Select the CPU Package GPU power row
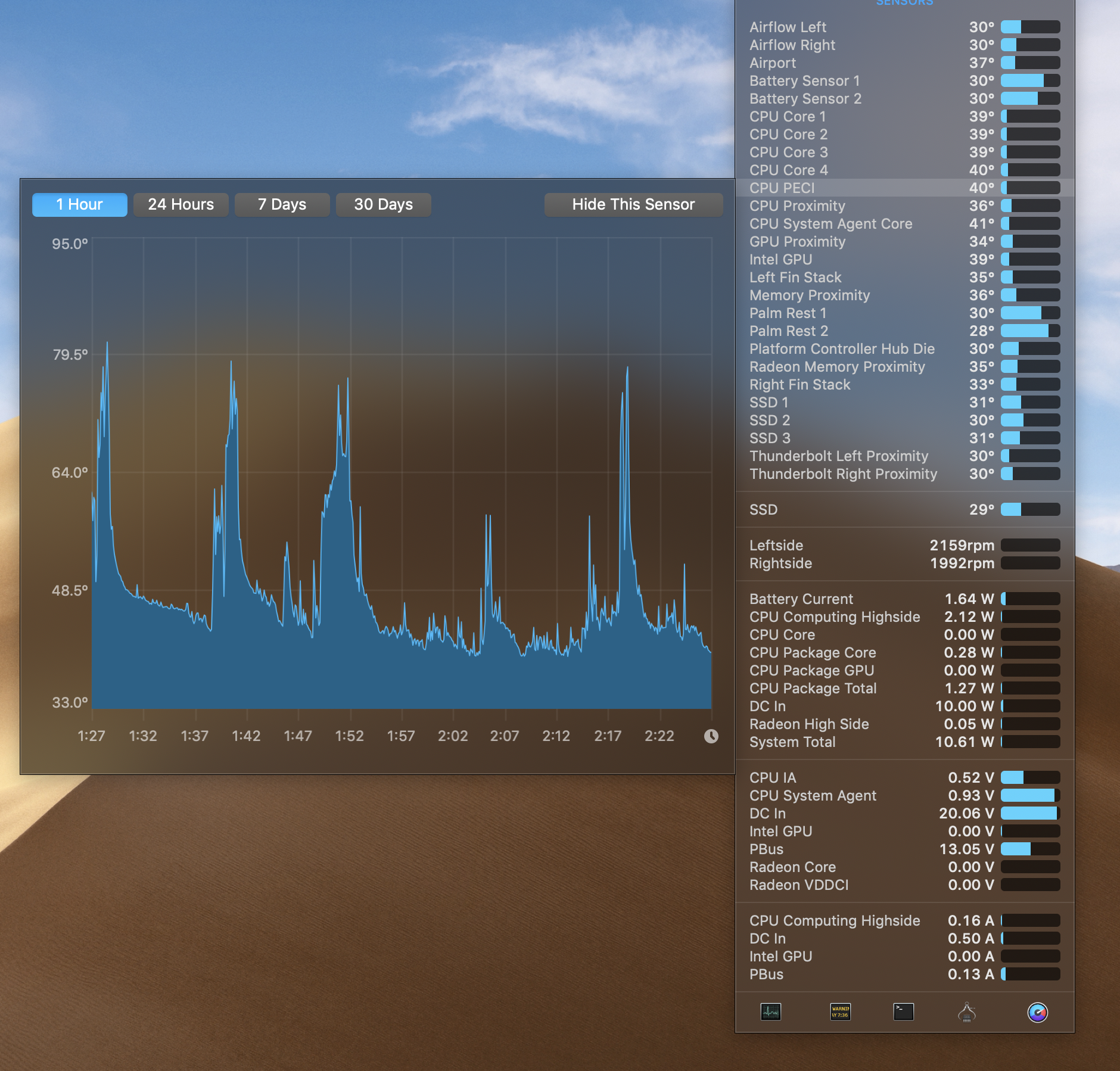 [x=905, y=670]
